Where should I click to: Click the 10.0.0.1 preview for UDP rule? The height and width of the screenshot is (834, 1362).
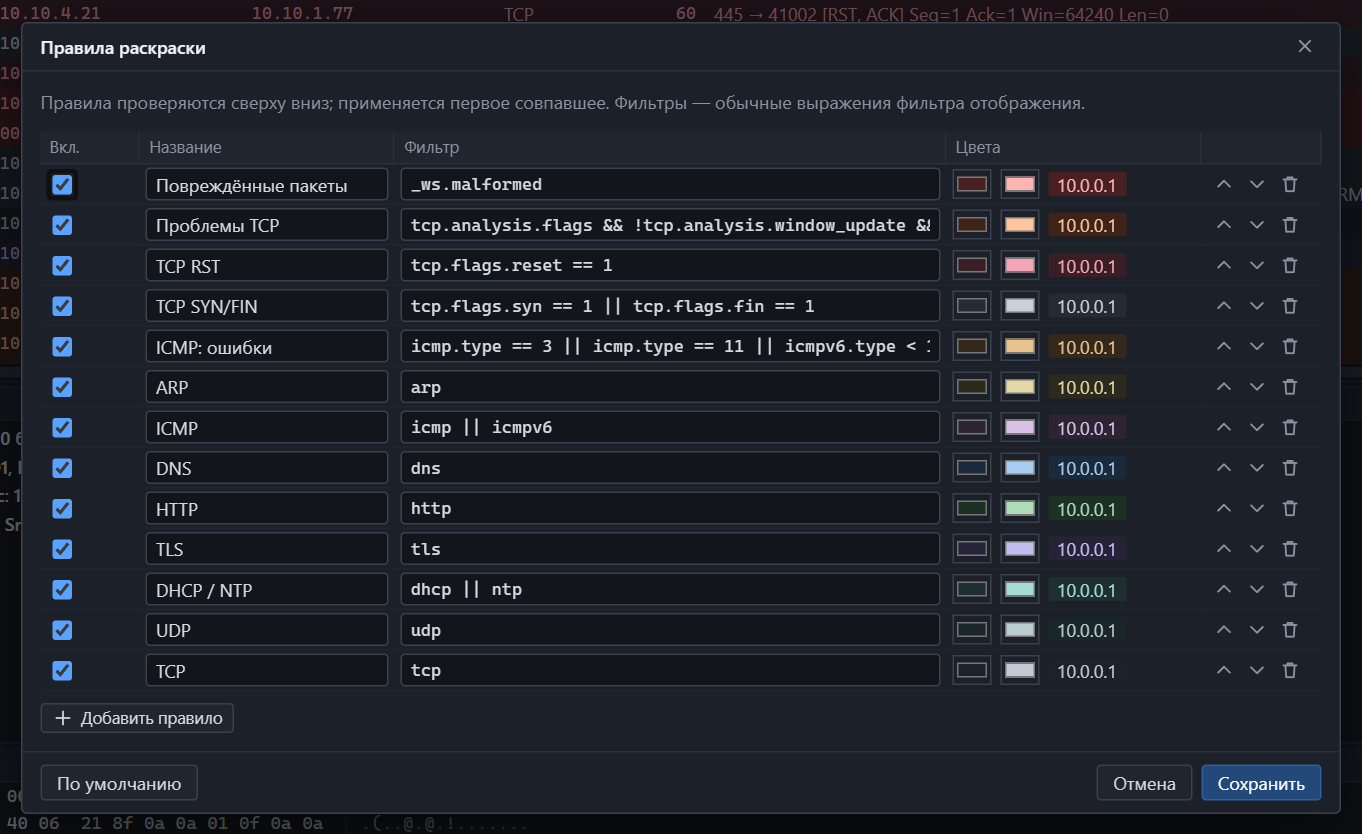[x=1087, y=630]
